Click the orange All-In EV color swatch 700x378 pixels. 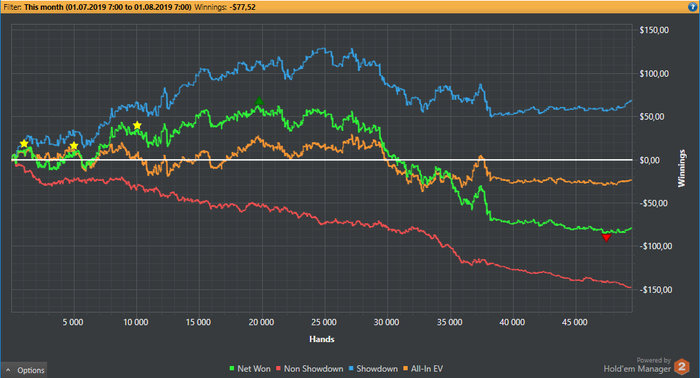(x=405, y=369)
